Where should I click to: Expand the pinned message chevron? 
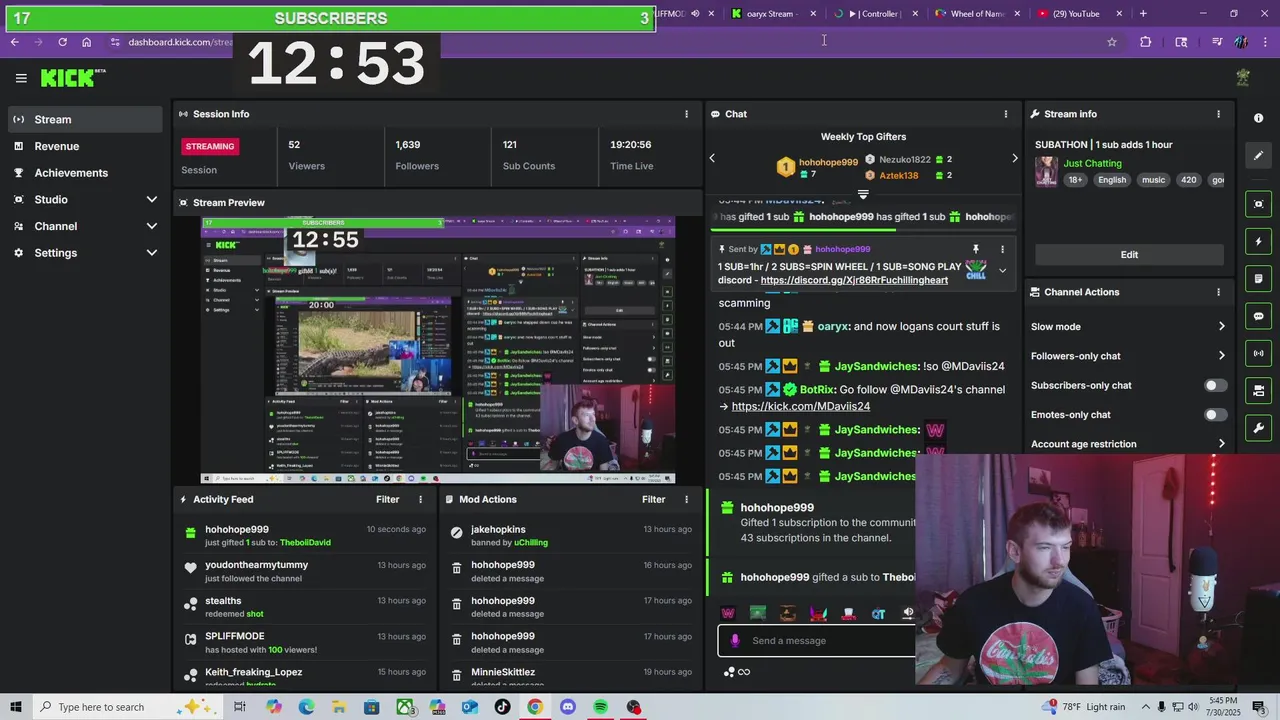tap(1002, 271)
